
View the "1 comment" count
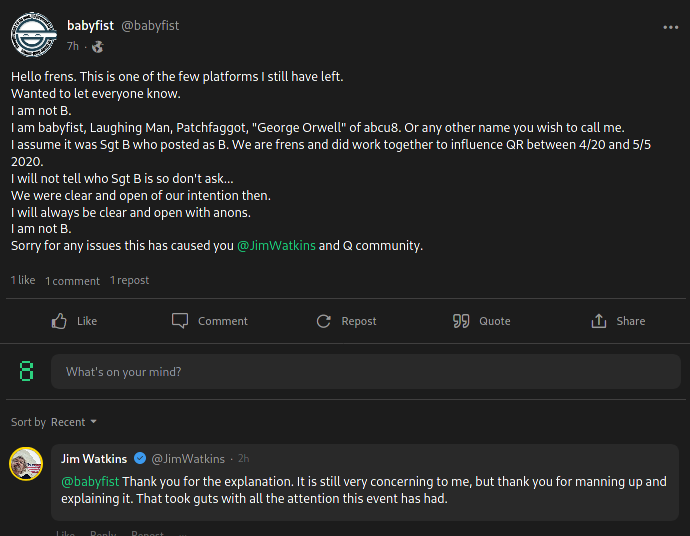(x=73, y=281)
